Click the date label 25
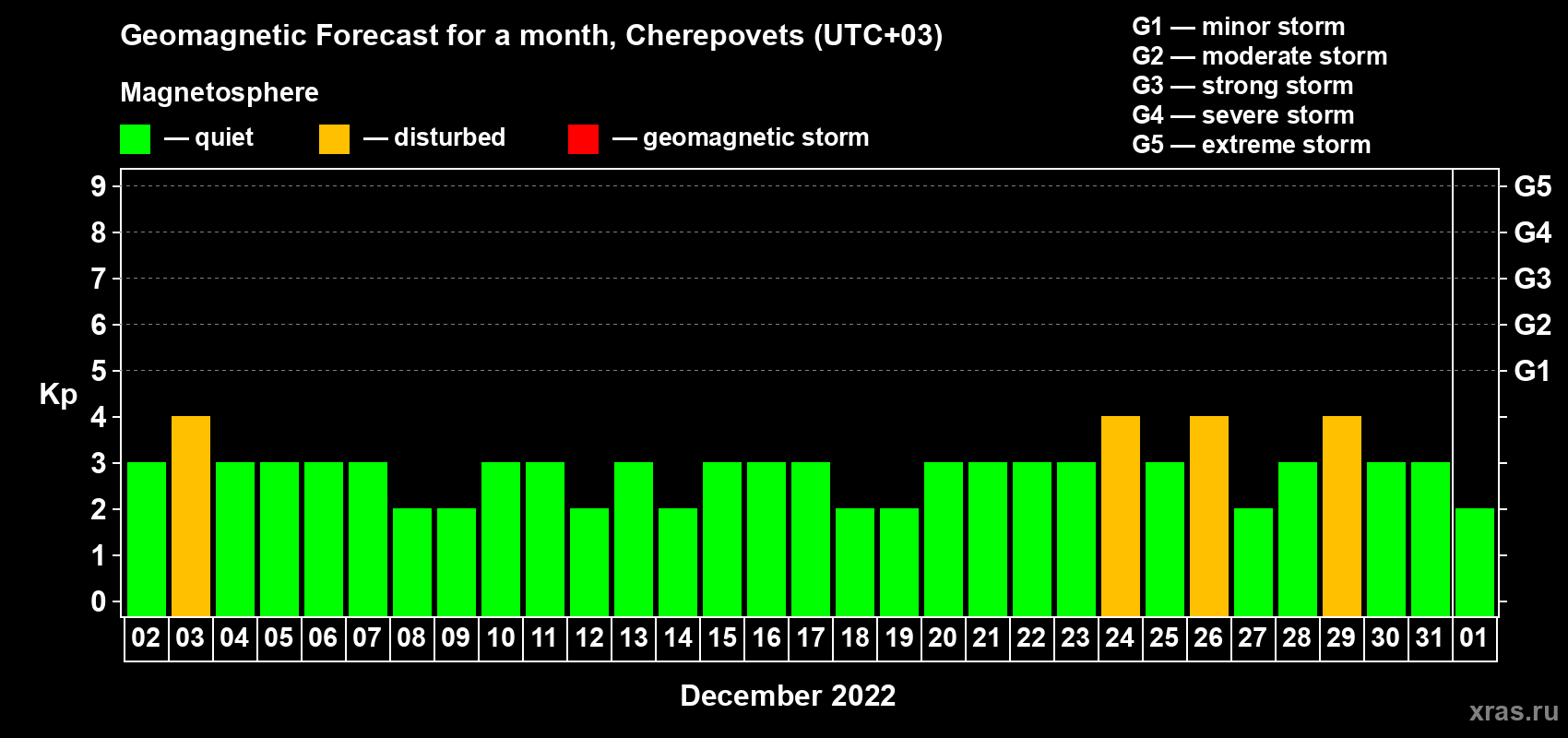This screenshot has width=1568, height=738. click(1164, 638)
